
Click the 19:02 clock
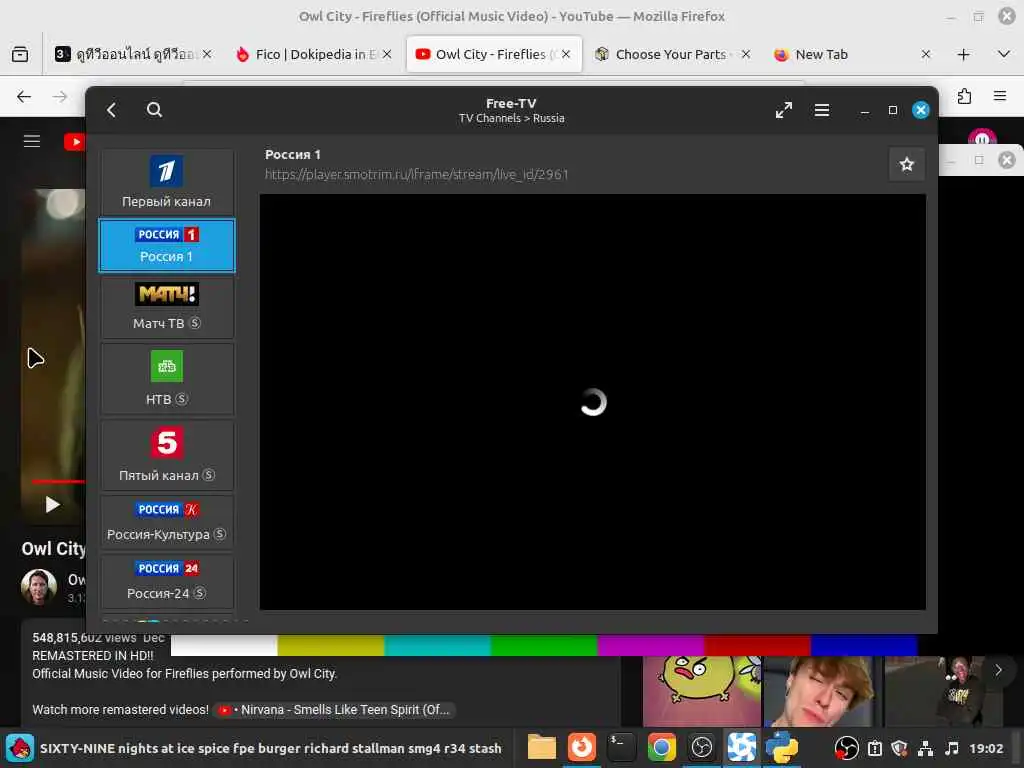click(x=985, y=748)
